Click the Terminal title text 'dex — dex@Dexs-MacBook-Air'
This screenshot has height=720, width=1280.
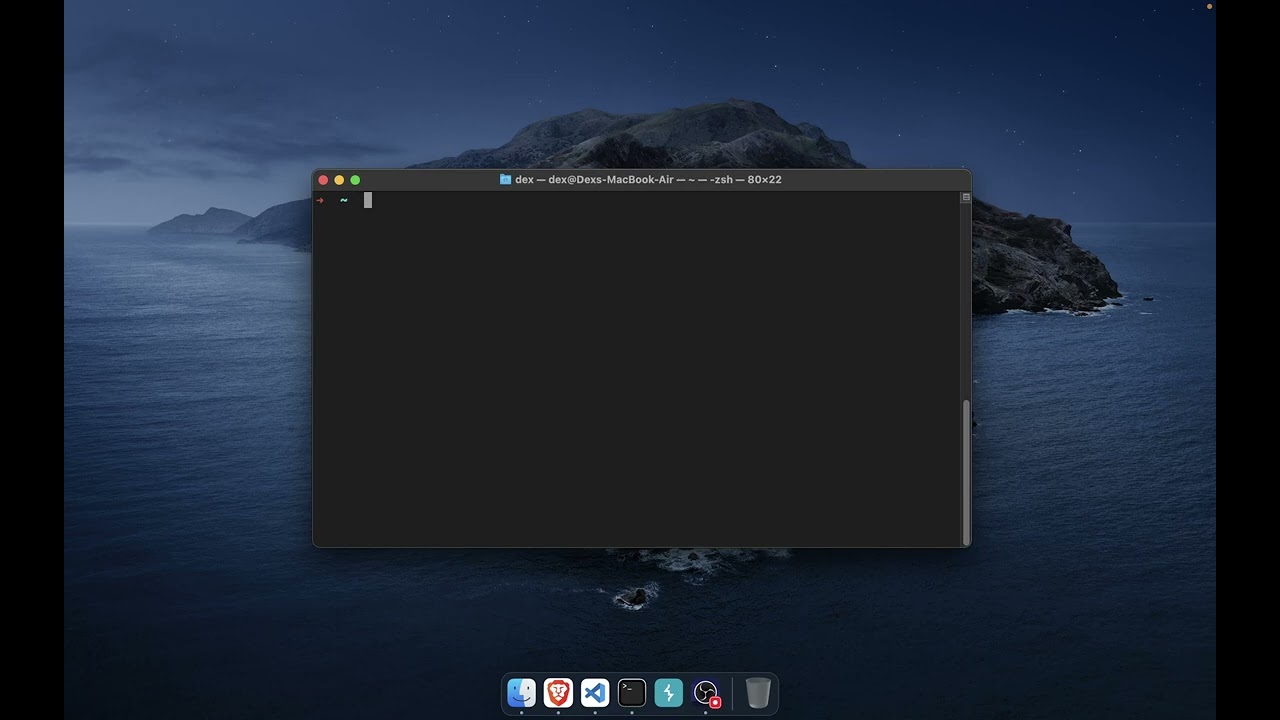(594, 180)
